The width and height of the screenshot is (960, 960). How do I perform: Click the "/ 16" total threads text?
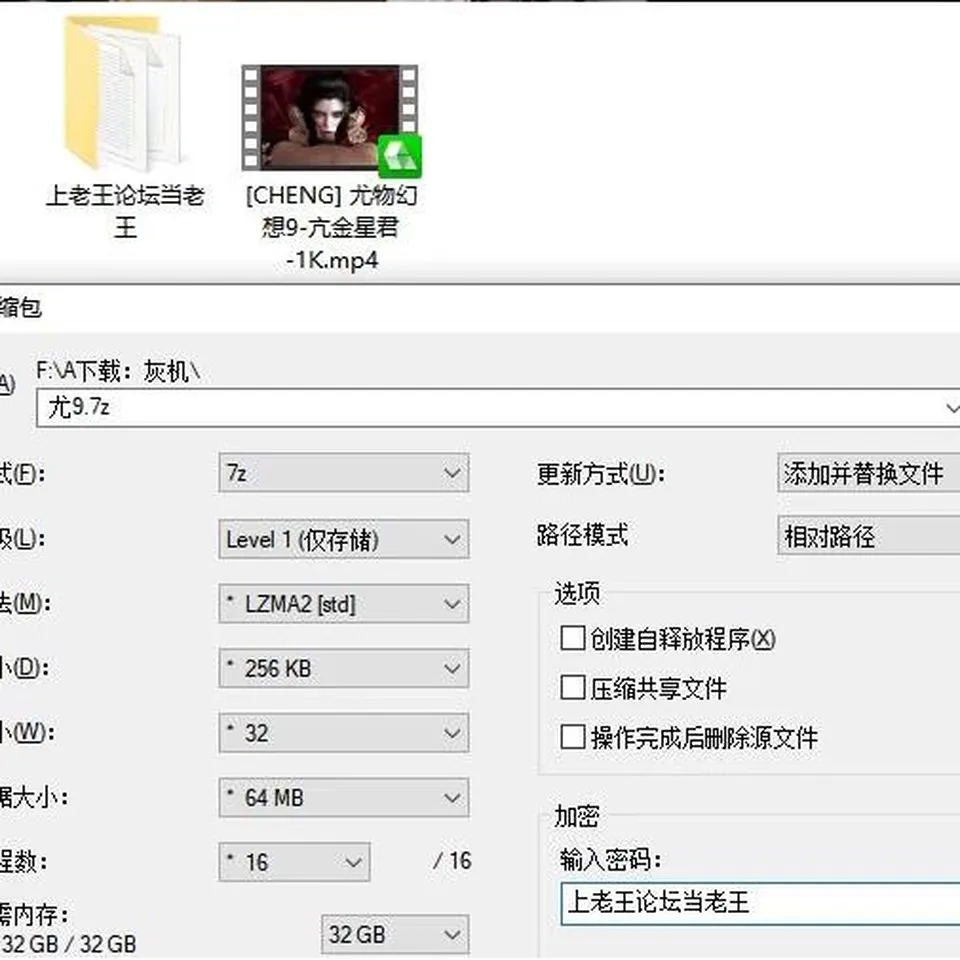click(x=452, y=861)
